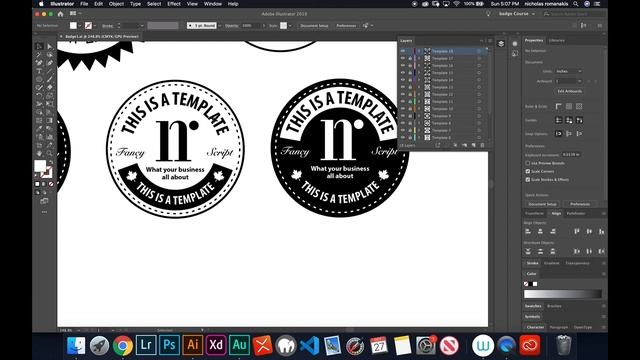
Task: Click Document Setup in top control bar
Action: 314,25
